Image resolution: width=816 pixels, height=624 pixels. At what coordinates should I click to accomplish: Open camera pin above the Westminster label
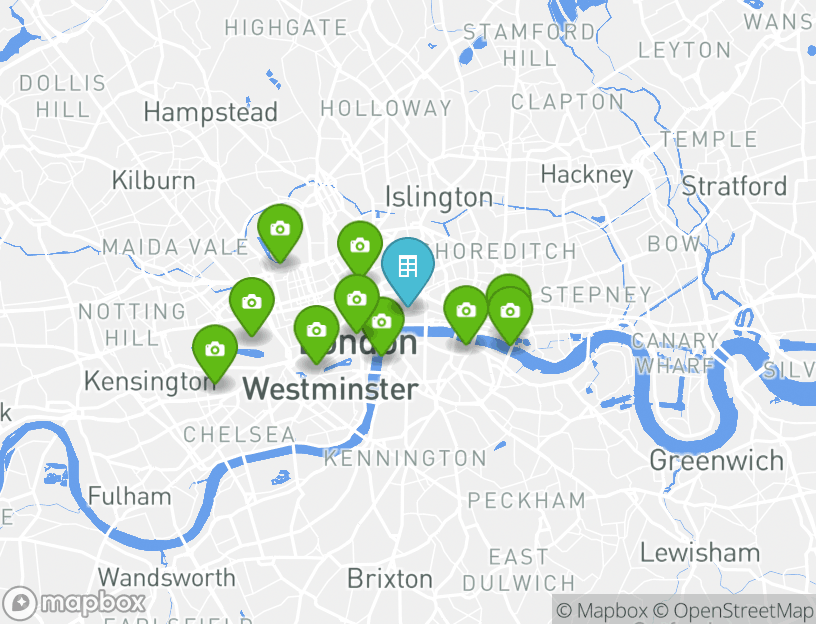316,330
